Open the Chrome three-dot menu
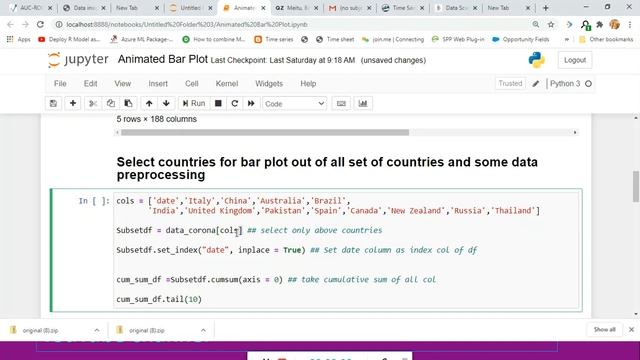 pyautogui.click(x=630, y=25)
